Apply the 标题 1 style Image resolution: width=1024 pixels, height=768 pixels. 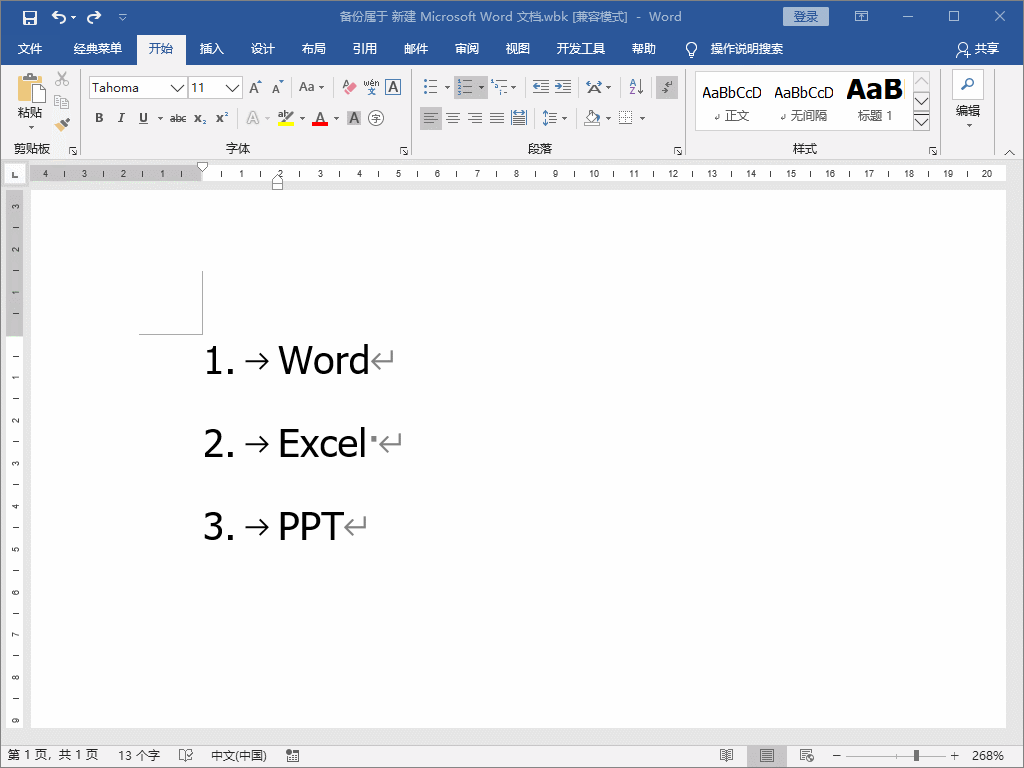coord(875,101)
